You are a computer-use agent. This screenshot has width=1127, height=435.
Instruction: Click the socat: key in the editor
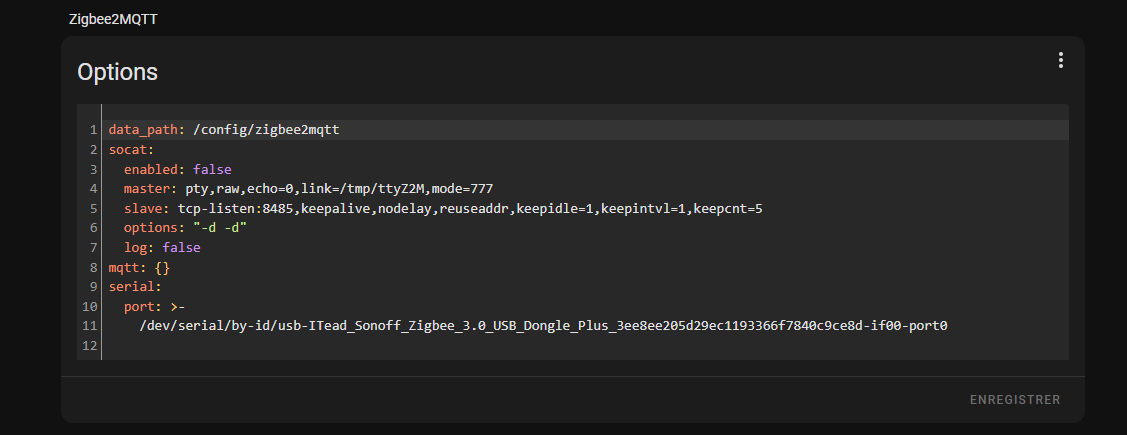[x=132, y=150]
